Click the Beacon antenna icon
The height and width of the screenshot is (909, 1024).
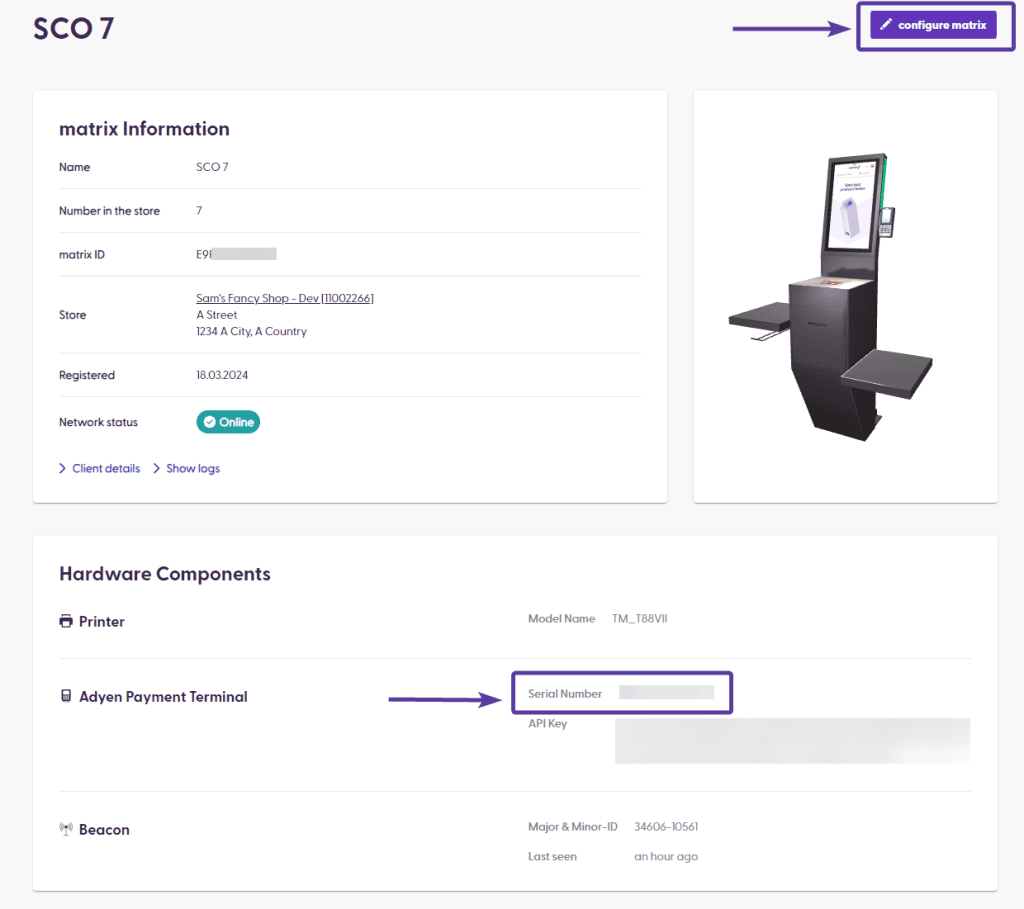coord(66,829)
